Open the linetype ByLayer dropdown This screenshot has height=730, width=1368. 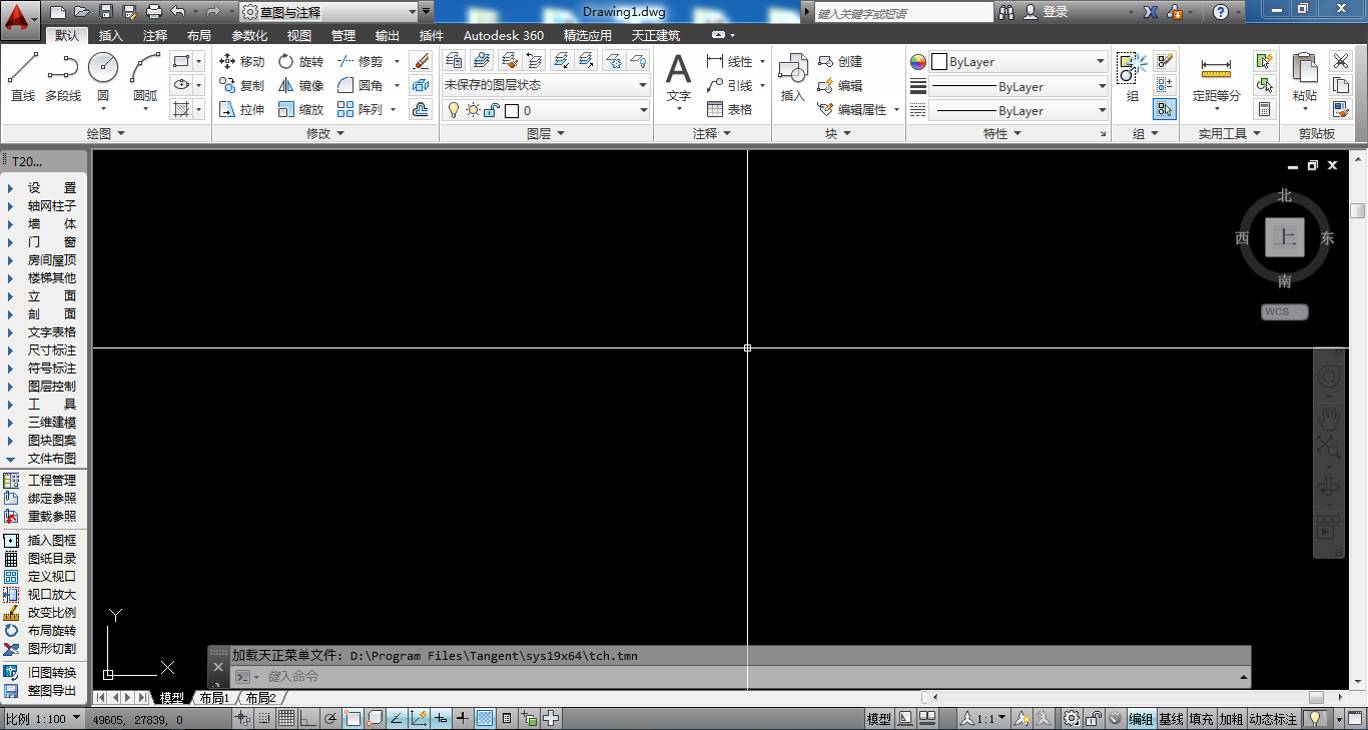point(1019,110)
